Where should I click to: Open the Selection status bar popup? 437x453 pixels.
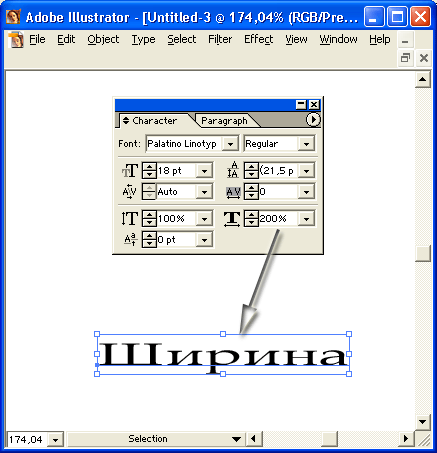236,439
